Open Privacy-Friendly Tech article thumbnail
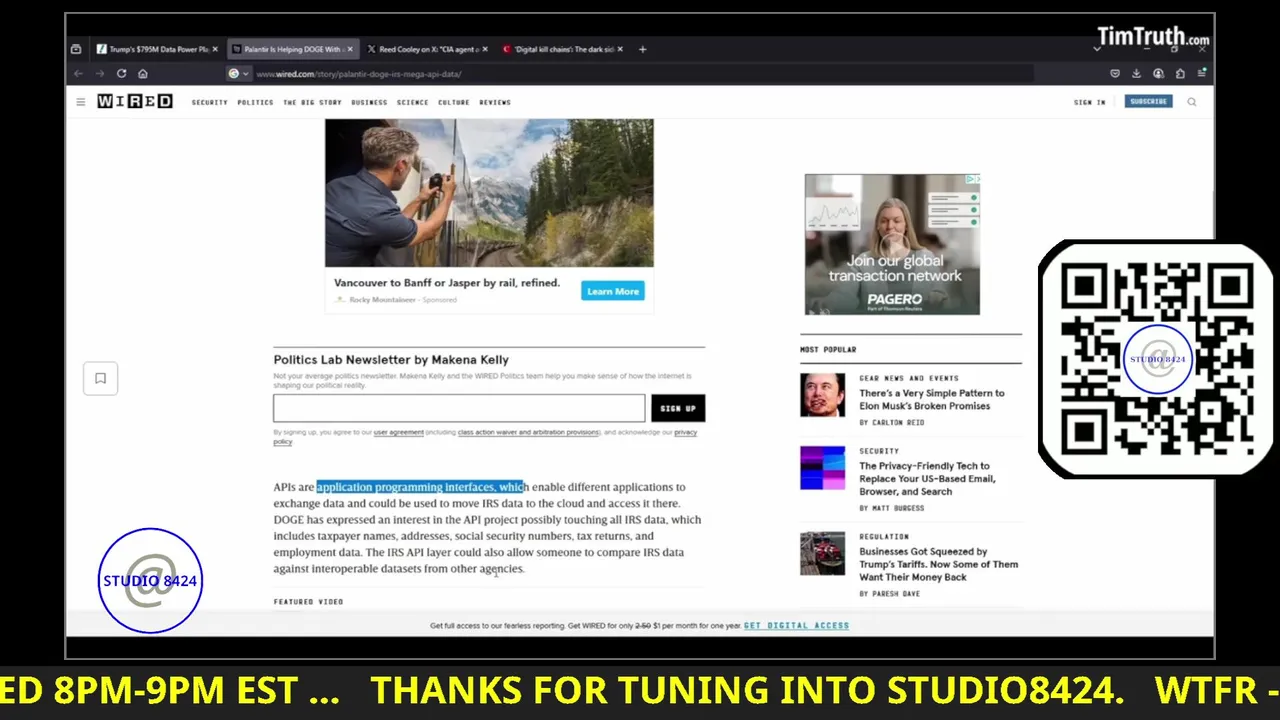Screen dimensions: 1280x720 coord(822,468)
